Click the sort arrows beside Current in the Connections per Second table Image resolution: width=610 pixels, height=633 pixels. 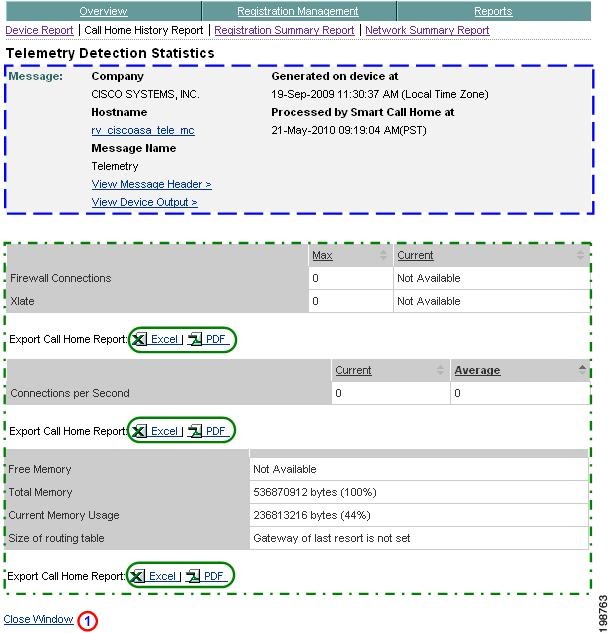pos(440,370)
